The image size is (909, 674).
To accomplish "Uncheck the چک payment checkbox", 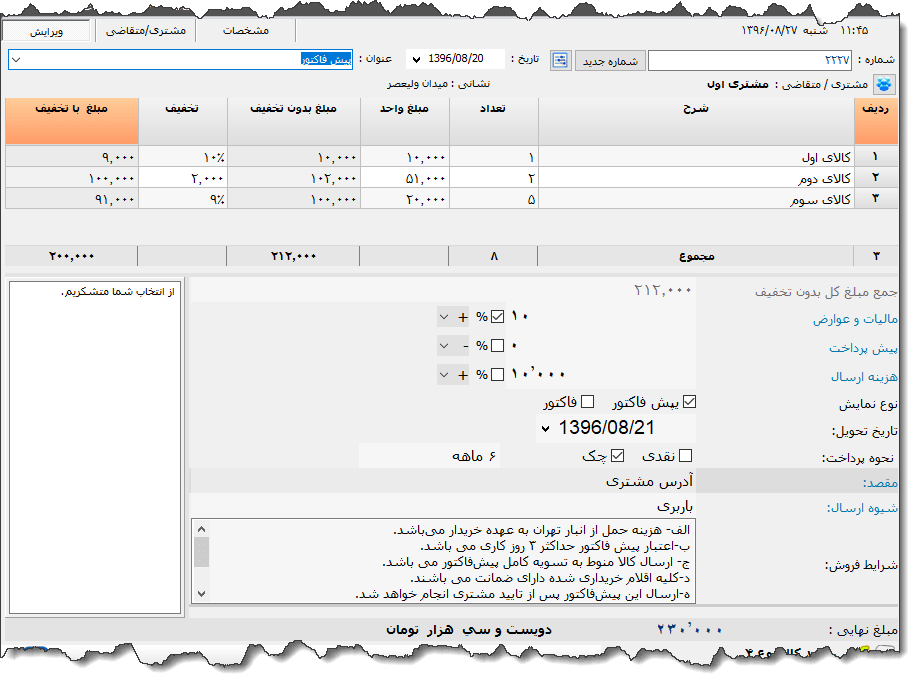I will (617, 455).
